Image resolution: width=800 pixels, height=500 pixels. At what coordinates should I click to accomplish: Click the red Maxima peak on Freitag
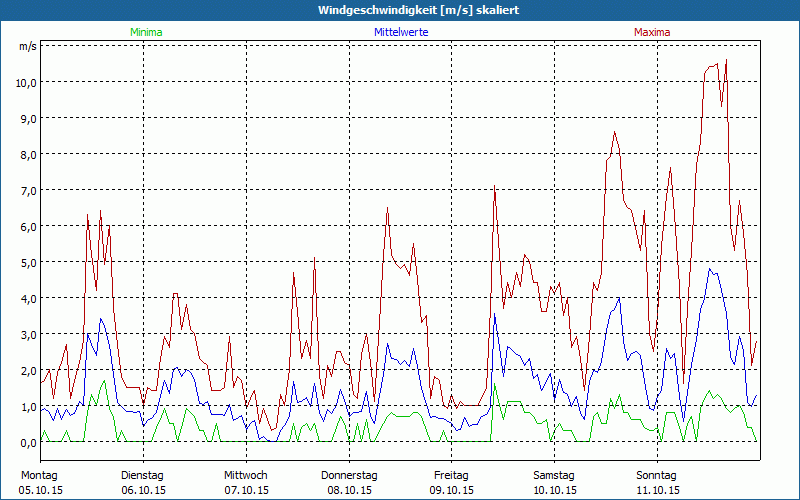coord(494,186)
